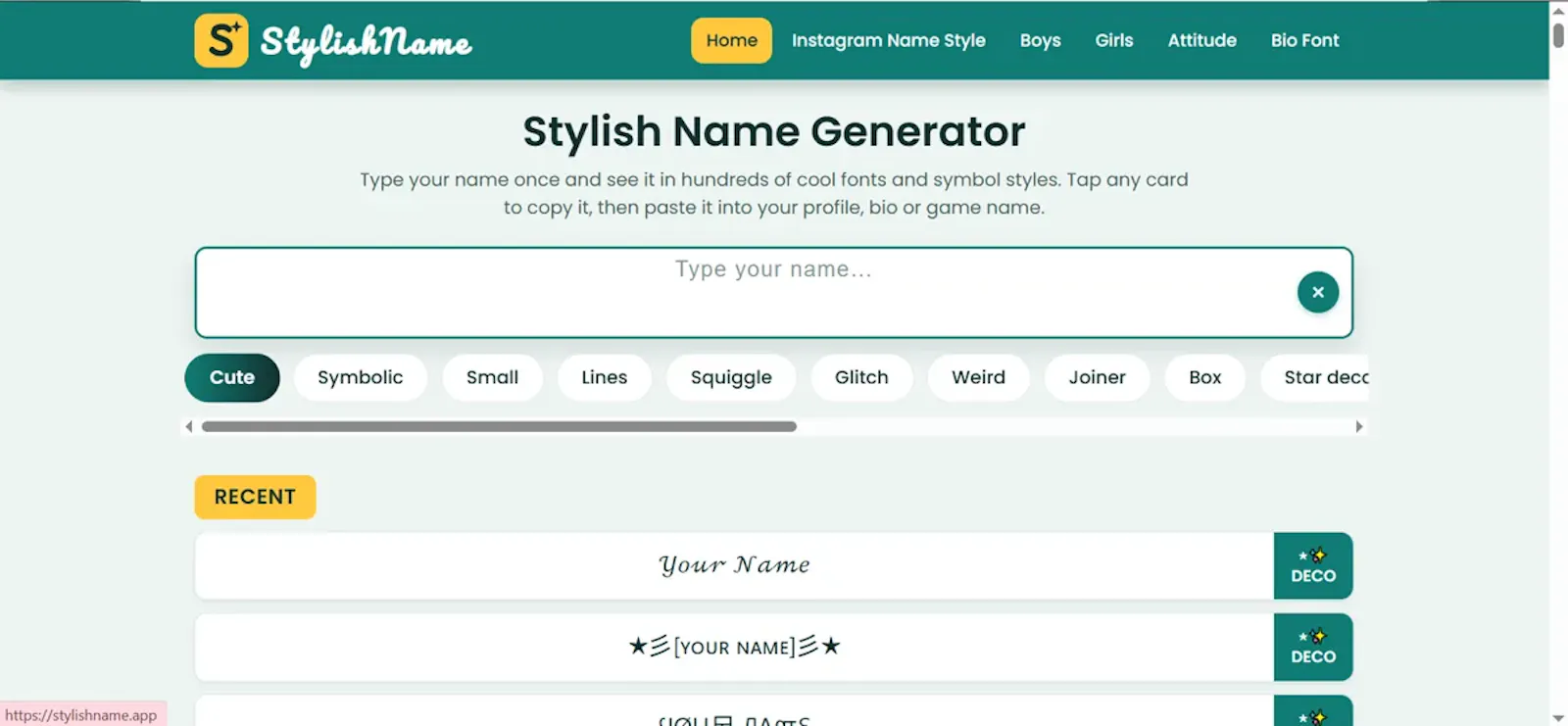Click the horizontal category scrollbar thumb
The height and width of the screenshot is (726, 1568).
pyautogui.click(x=499, y=426)
